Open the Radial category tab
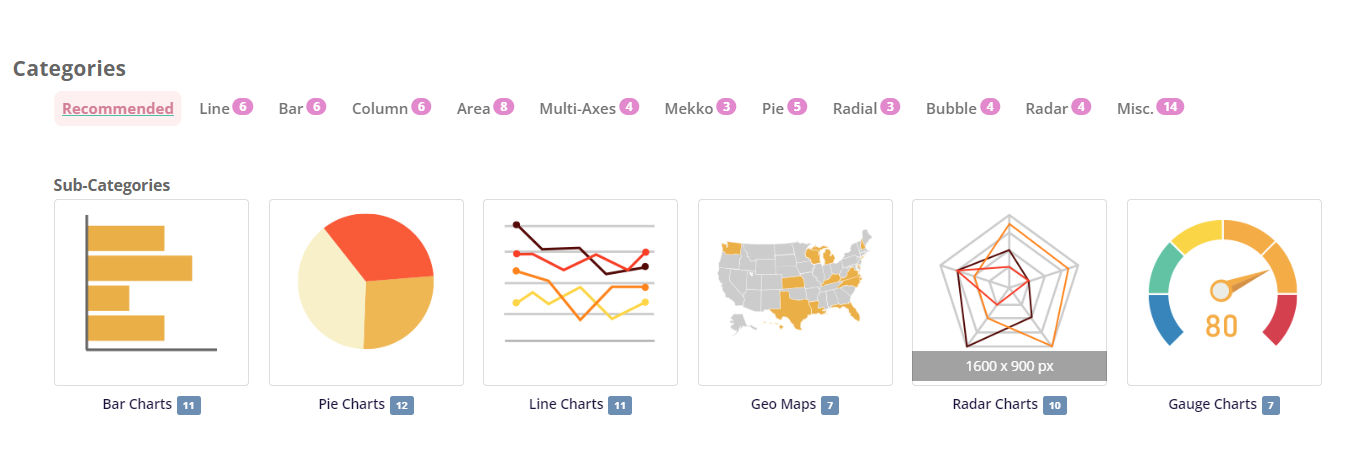This screenshot has height=452, width=1345. [855, 108]
